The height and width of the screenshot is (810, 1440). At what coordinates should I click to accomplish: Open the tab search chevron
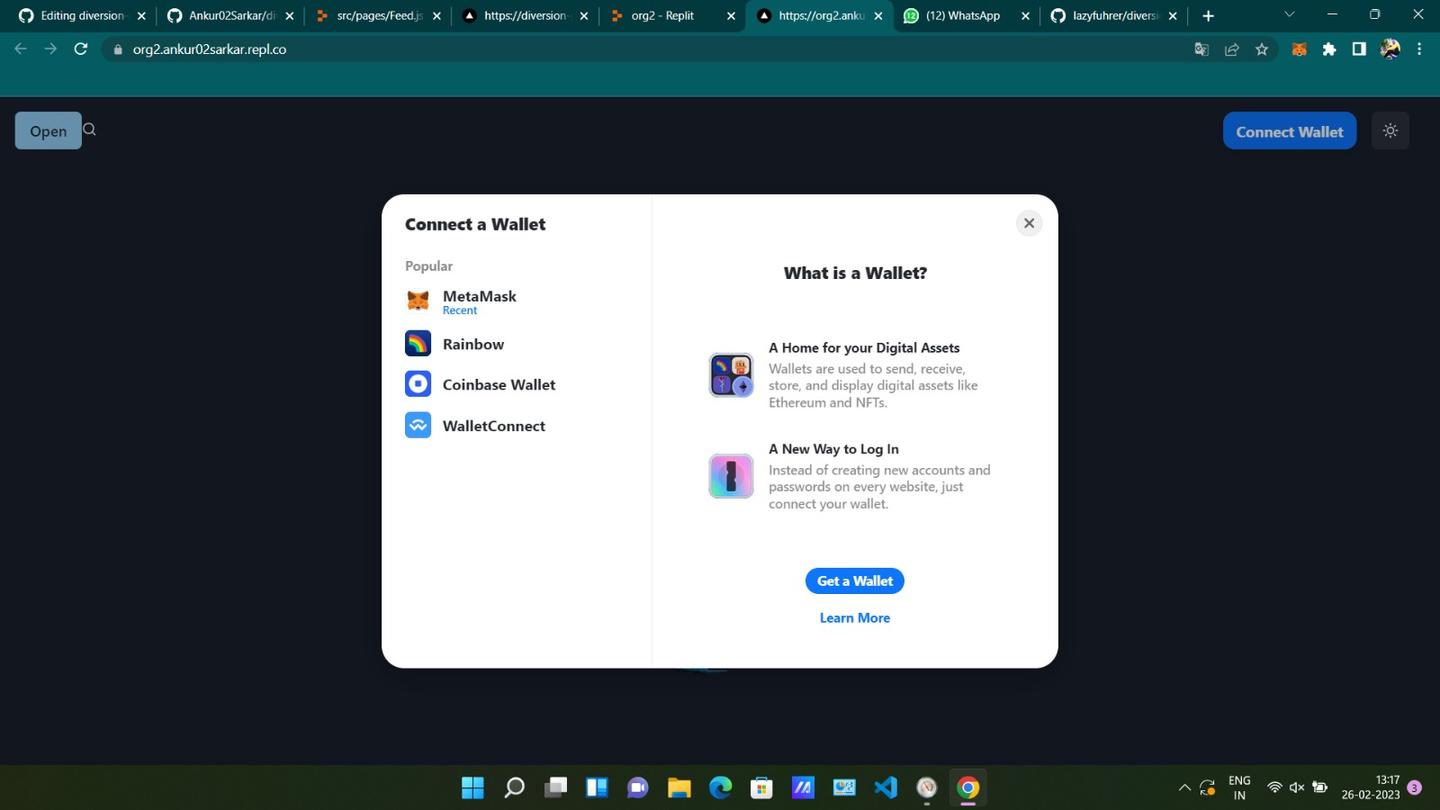(x=1289, y=15)
